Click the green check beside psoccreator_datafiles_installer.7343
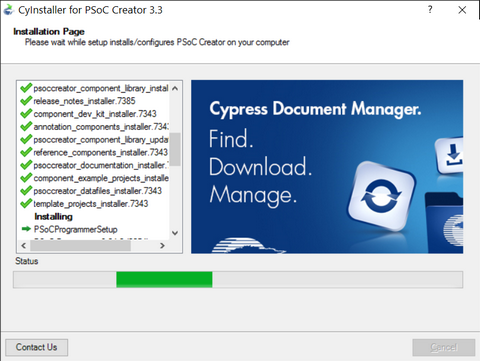Image resolution: width=480 pixels, height=361 pixels. [26, 191]
